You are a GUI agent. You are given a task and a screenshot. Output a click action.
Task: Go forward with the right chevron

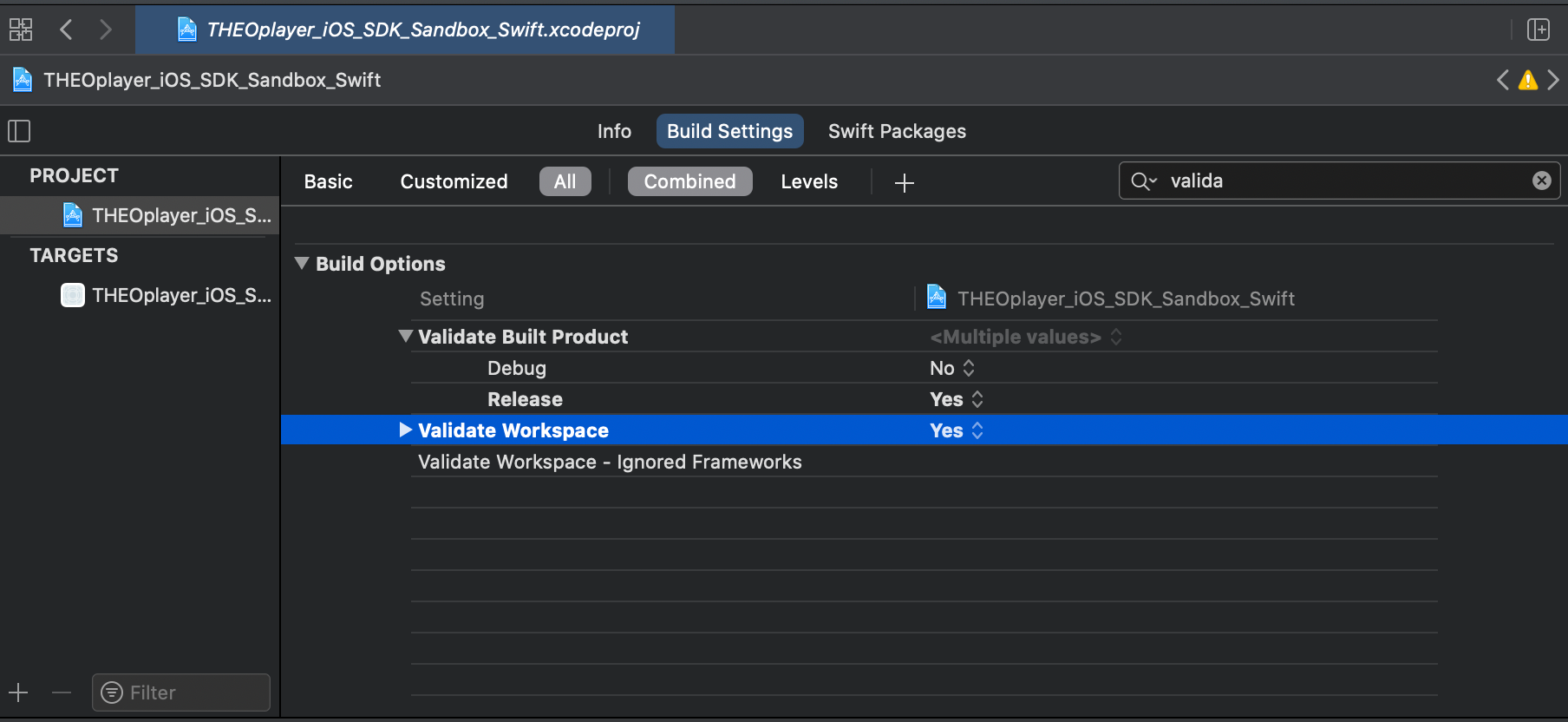point(106,30)
